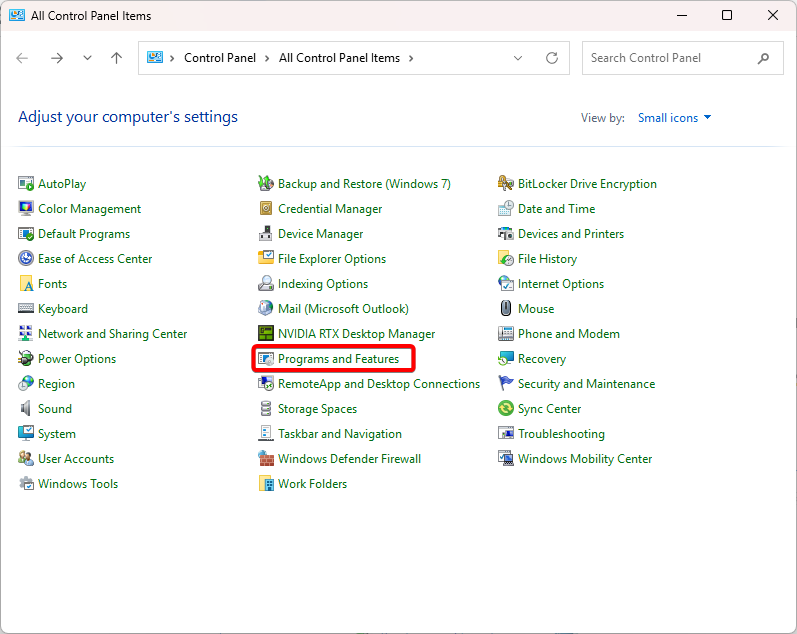Open RemoteApp and Desktop Connections link
The height and width of the screenshot is (634, 797).
coord(379,383)
